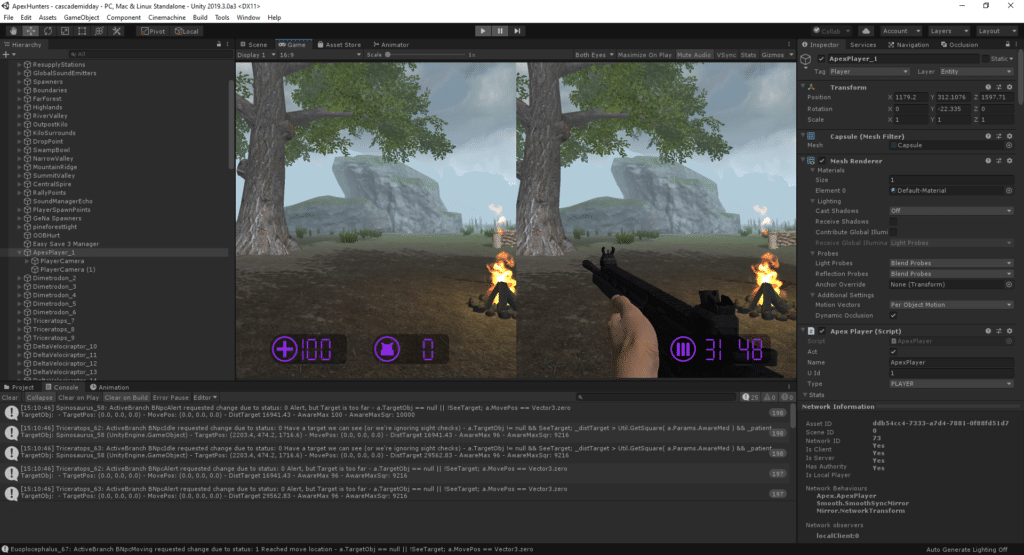Open Transform component settings gear

pos(1010,87)
